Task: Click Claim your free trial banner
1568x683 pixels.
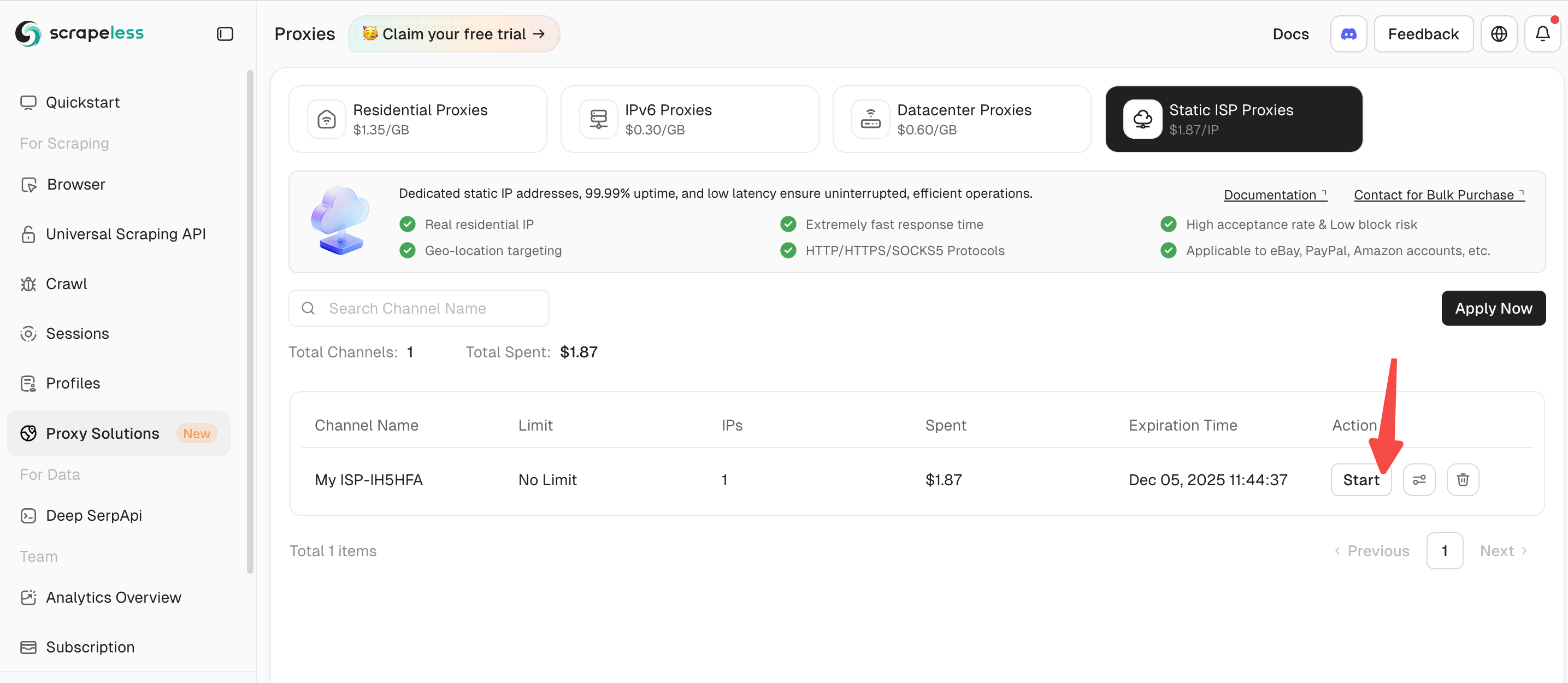Action: [453, 34]
